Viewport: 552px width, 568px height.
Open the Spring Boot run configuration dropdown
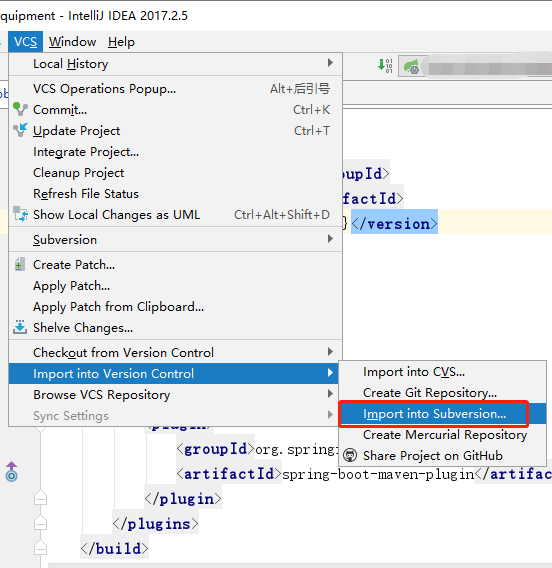pos(475,67)
